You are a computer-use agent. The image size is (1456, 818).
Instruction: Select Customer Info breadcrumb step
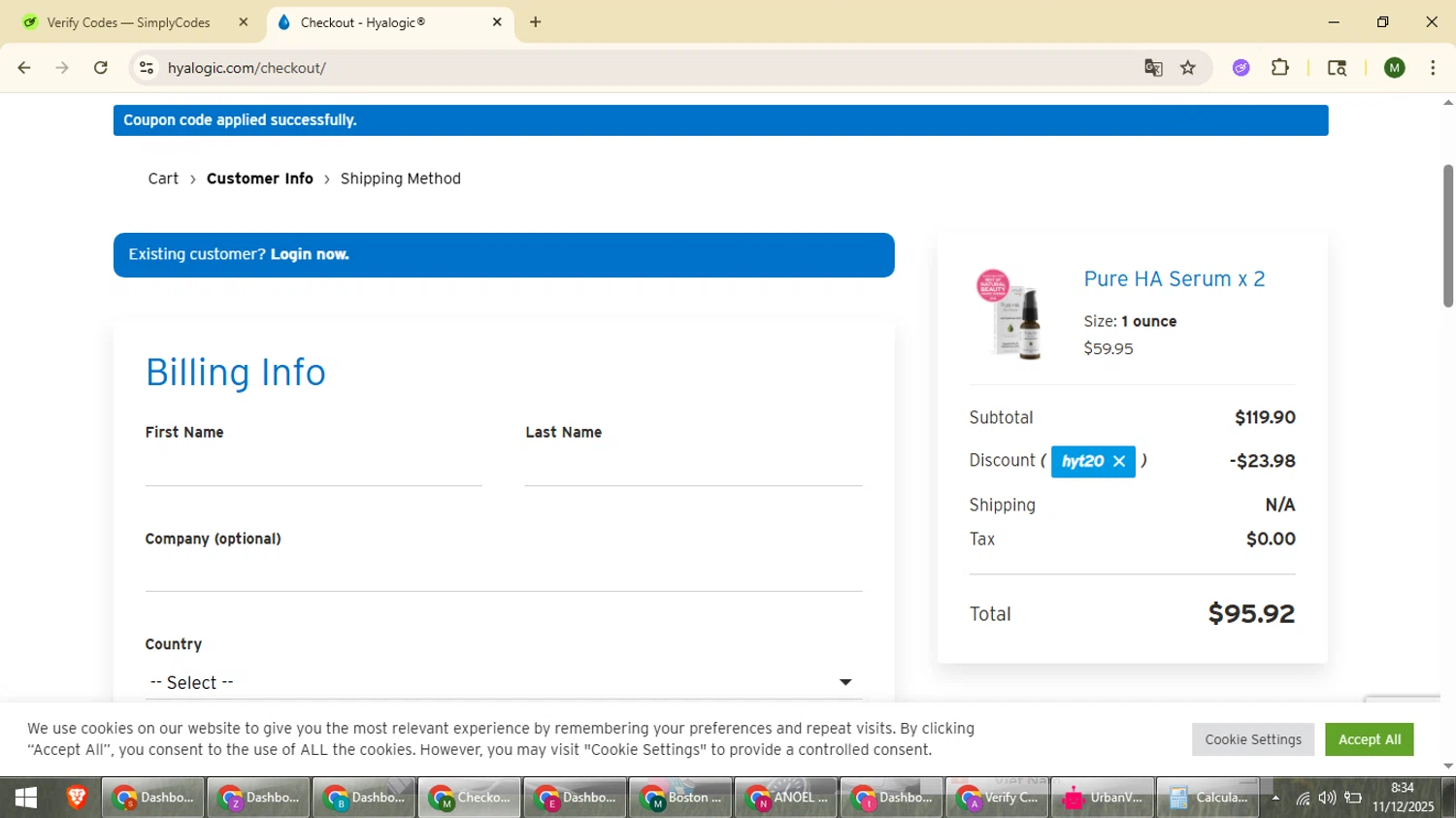tap(260, 179)
